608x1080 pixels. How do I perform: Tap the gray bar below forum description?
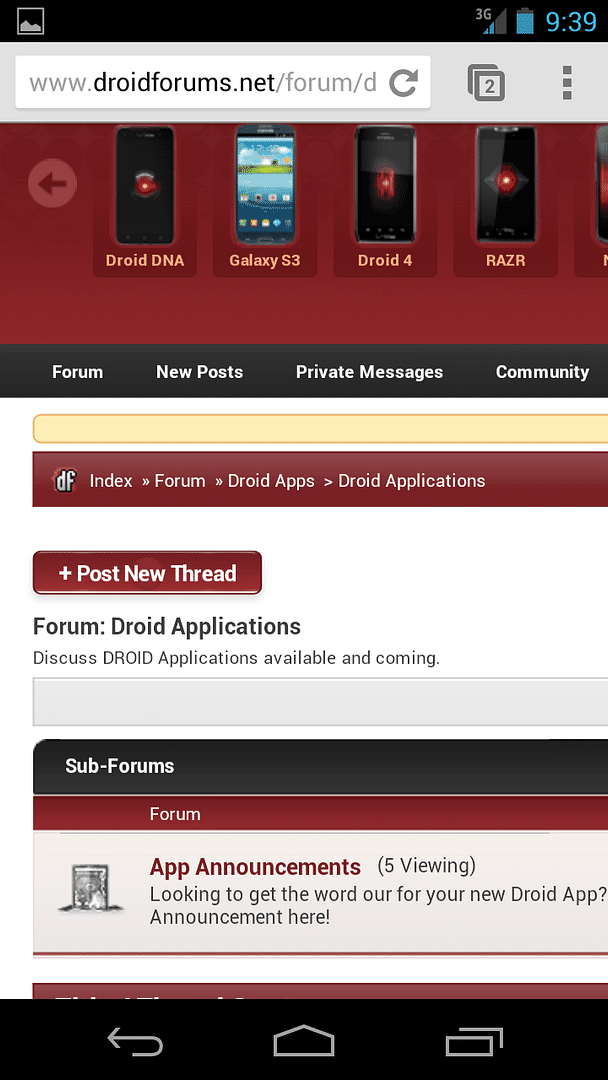[320, 701]
